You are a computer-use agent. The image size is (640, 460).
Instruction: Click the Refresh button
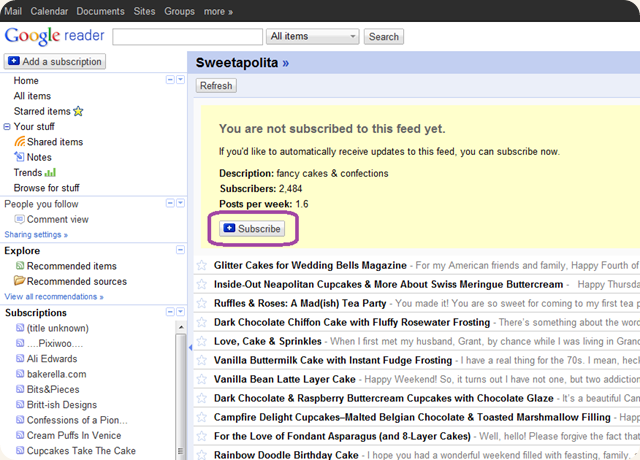coord(216,86)
